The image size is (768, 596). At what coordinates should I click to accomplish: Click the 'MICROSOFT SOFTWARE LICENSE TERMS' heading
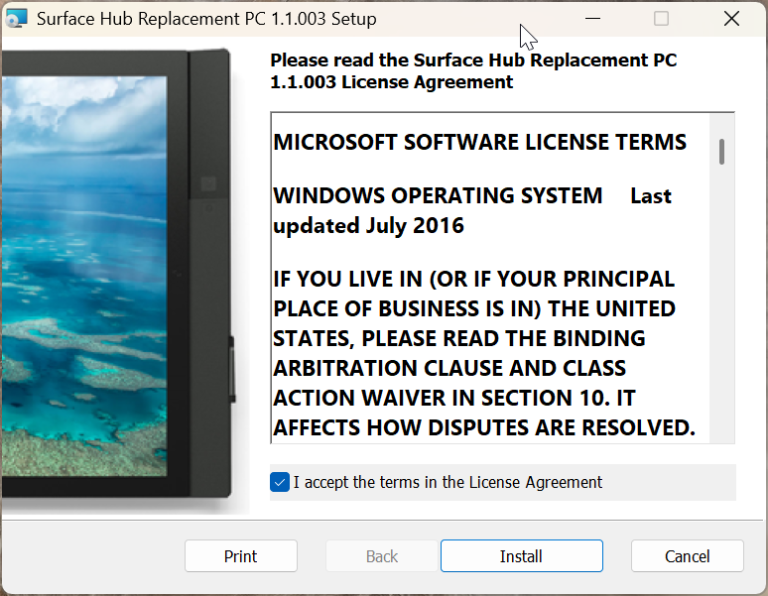(480, 142)
